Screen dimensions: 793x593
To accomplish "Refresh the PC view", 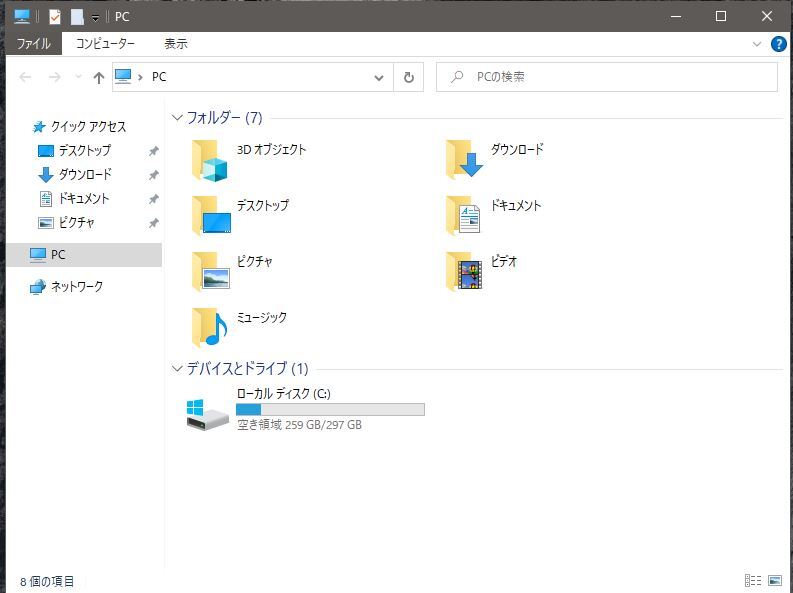I will coord(409,77).
